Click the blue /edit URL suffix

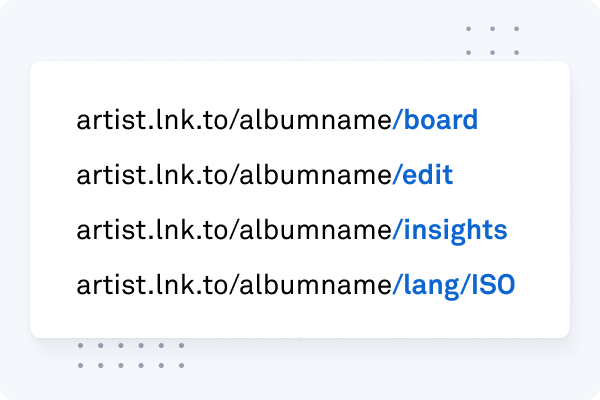coord(422,175)
